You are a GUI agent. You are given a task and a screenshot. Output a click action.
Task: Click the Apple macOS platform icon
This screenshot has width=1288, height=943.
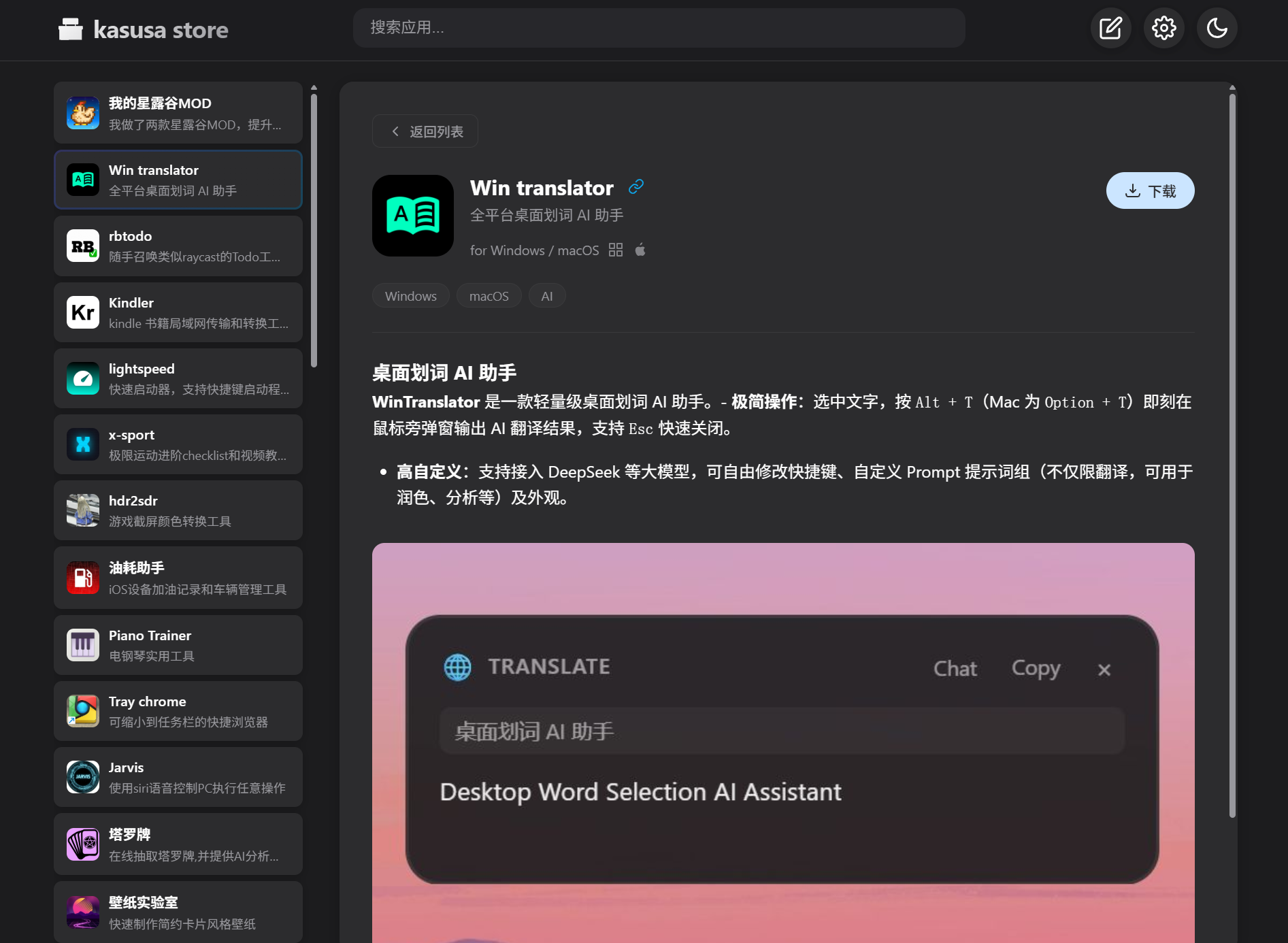640,250
